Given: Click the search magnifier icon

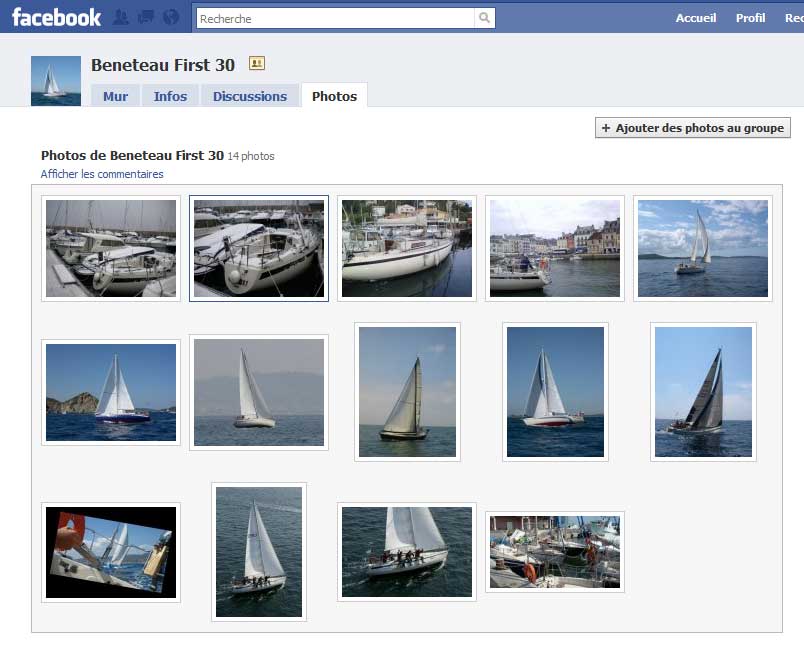Looking at the screenshot, I should pos(485,18).
